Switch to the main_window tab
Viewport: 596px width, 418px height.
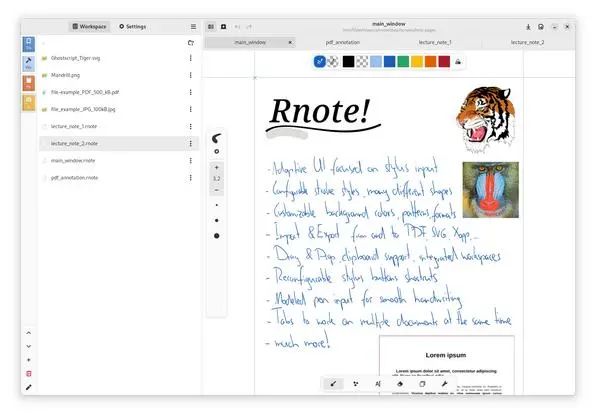click(250, 42)
